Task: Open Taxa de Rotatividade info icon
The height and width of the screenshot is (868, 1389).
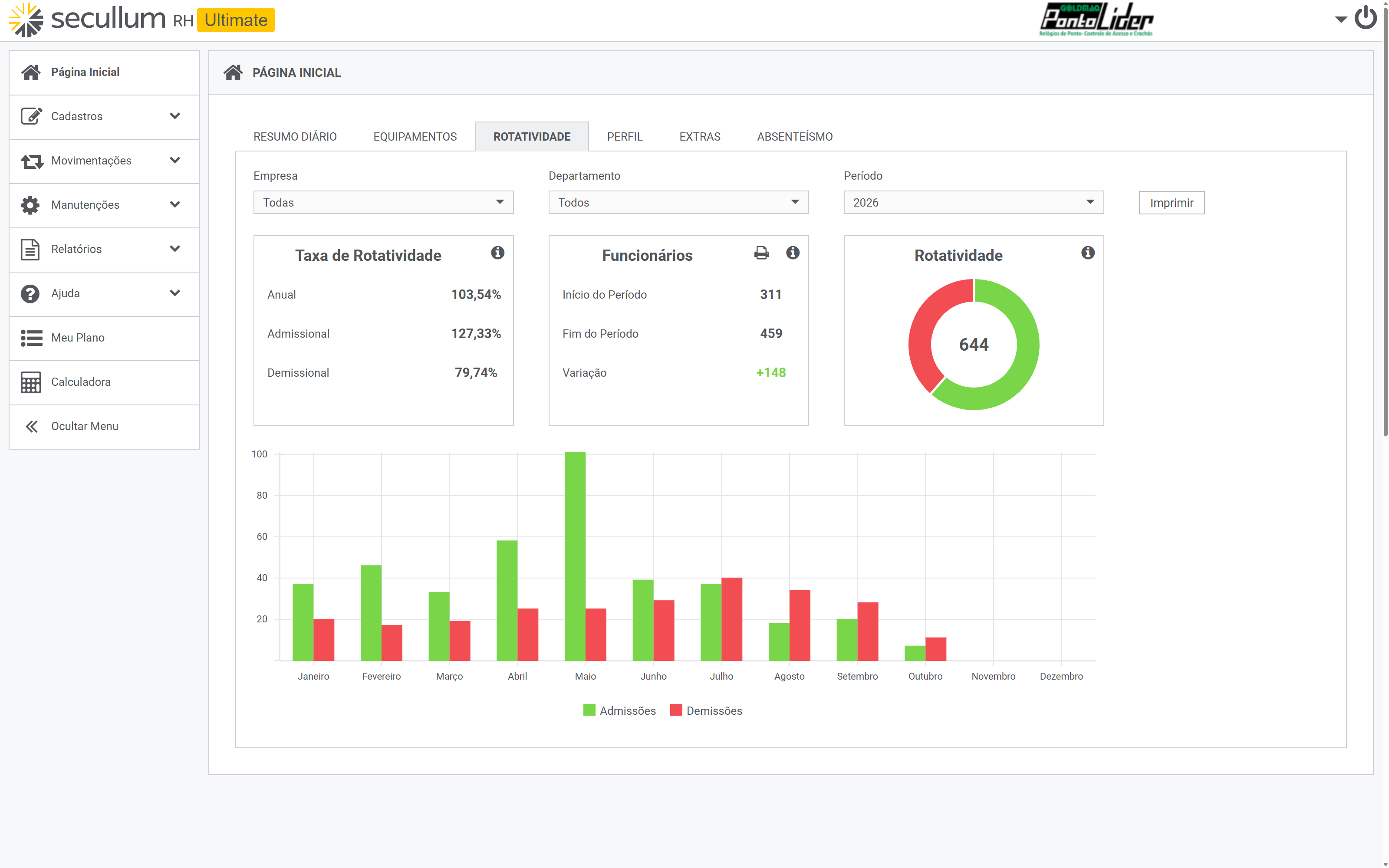Action: click(497, 253)
